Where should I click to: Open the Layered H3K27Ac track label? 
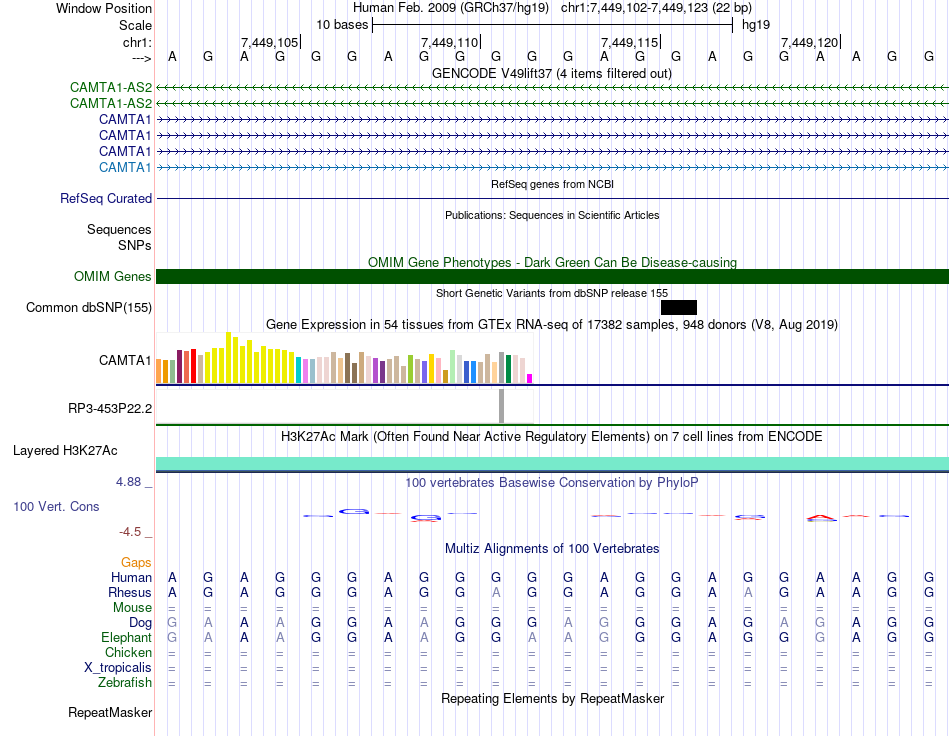65,451
